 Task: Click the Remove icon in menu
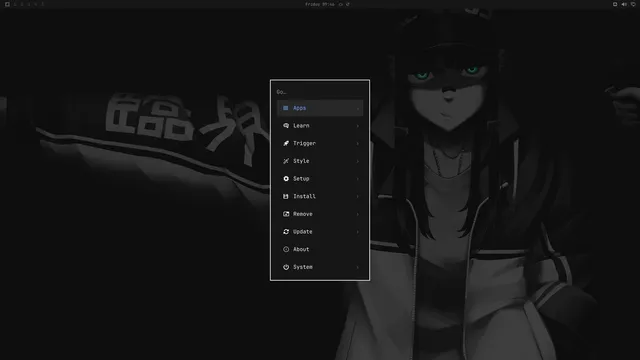pos(286,214)
